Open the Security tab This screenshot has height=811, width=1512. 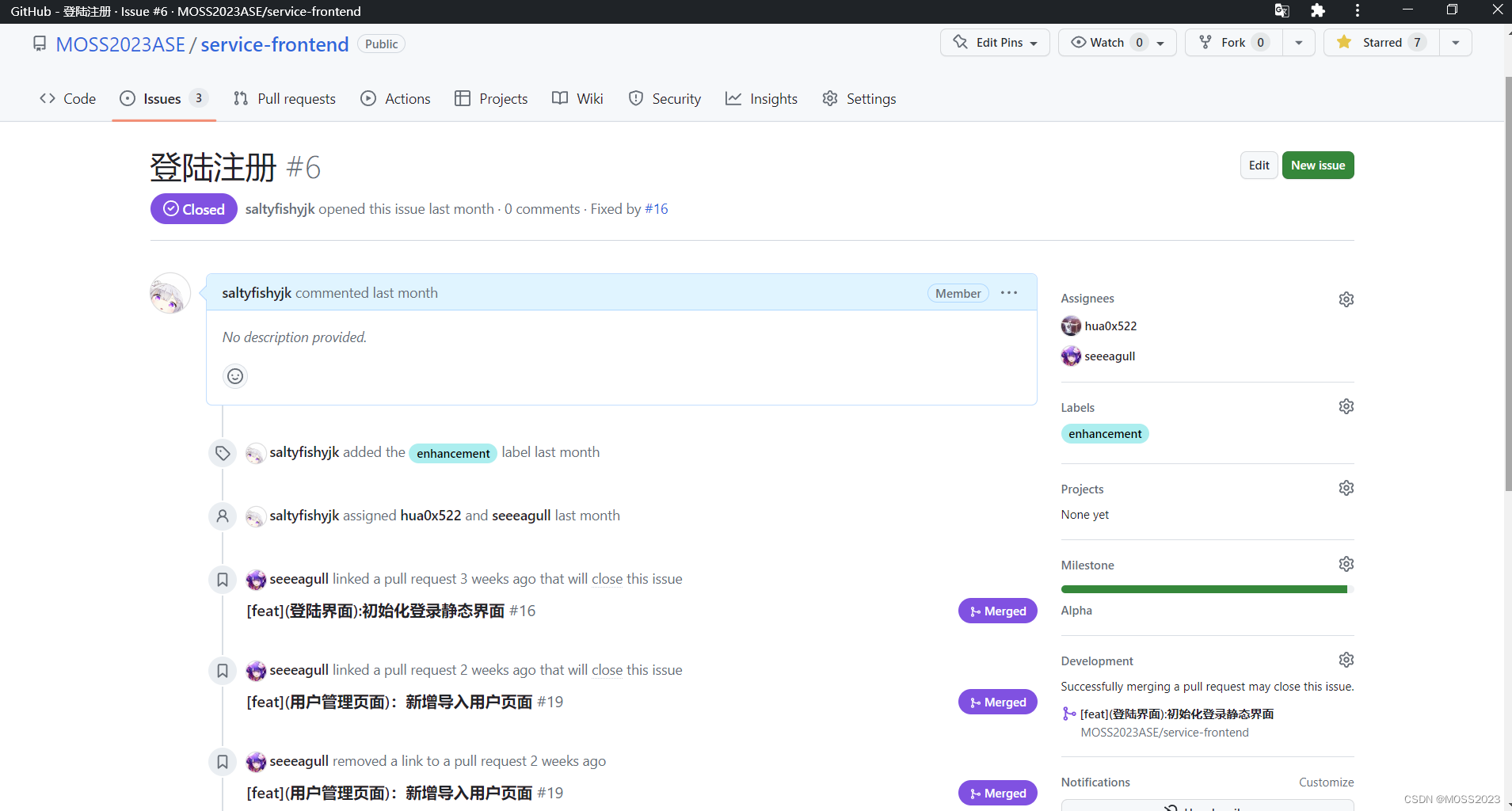pos(665,98)
